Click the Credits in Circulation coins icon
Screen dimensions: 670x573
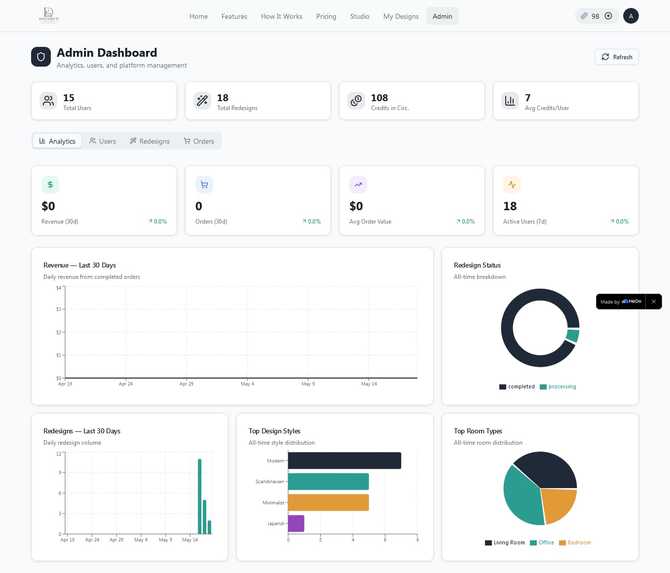(x=356, y=101)
